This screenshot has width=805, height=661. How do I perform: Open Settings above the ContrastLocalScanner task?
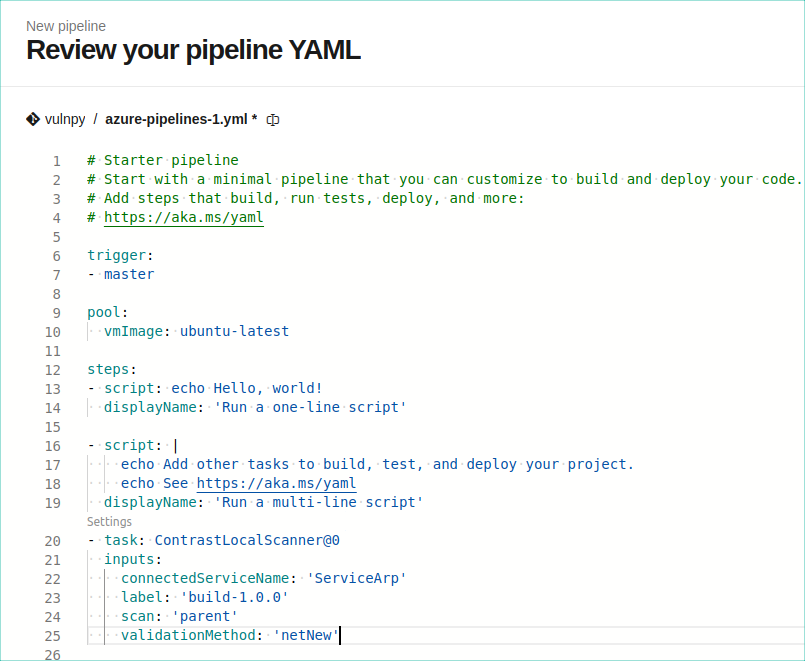[x=109, y=522]
